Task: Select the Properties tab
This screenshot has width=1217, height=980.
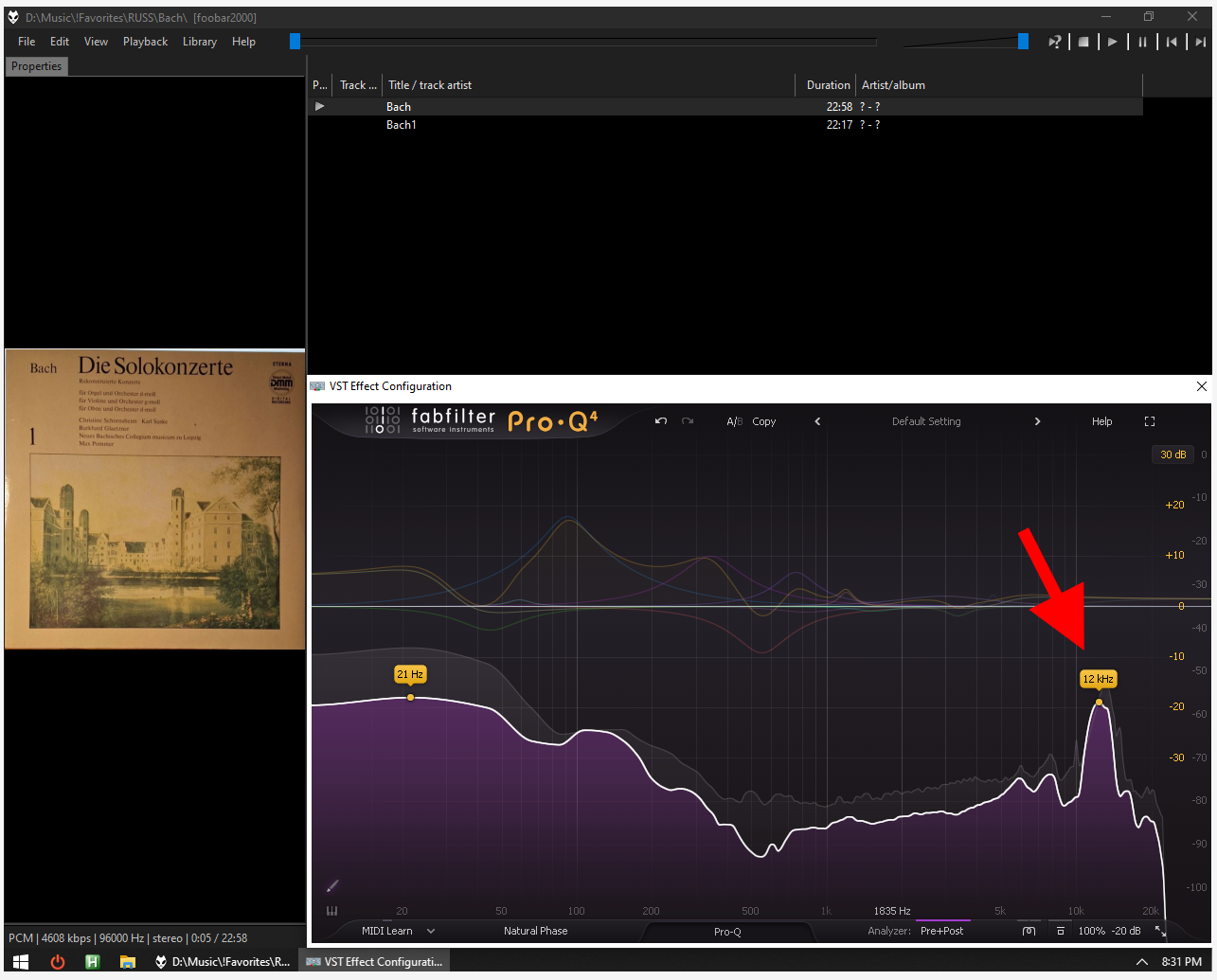Action: click(37, 66)
